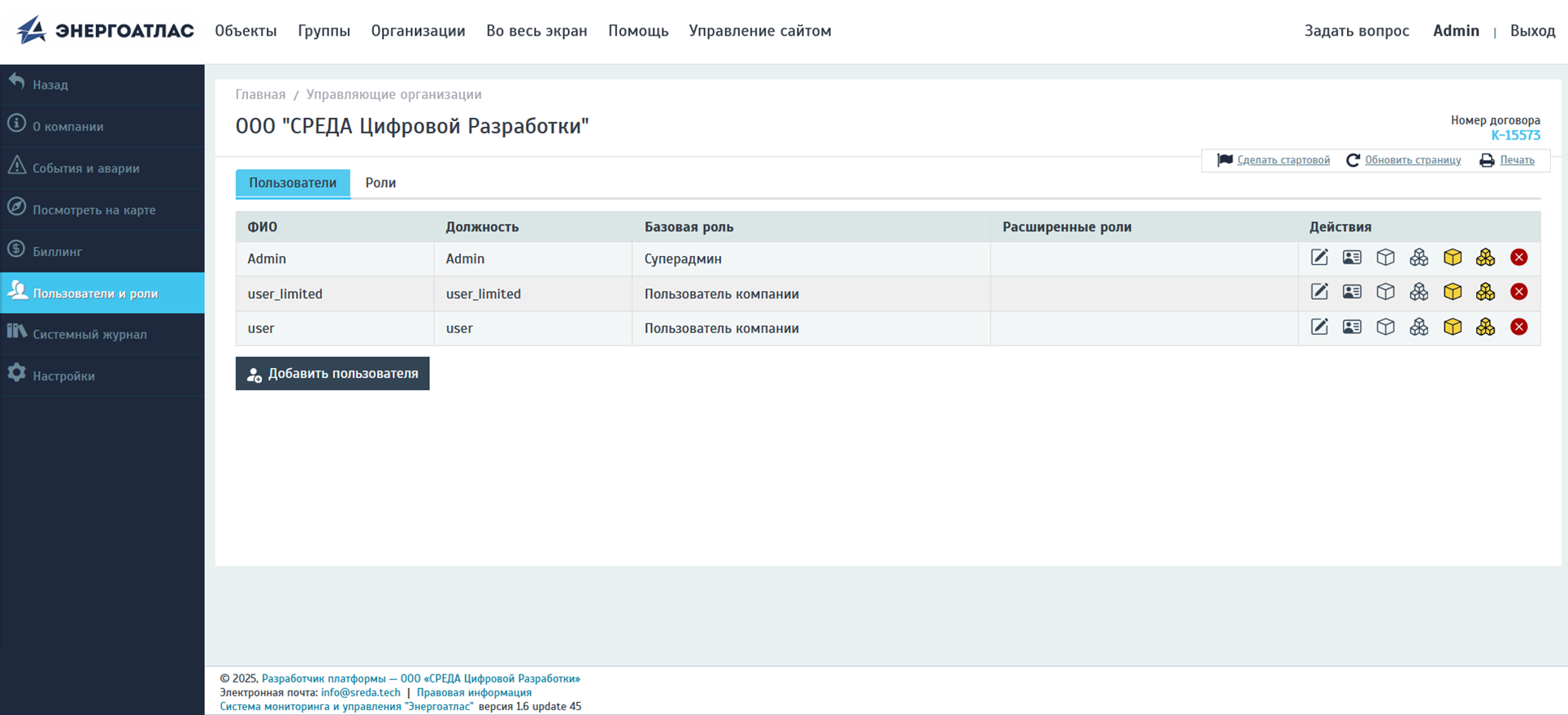Click the white single cube icon for user

pos(1385,327)
